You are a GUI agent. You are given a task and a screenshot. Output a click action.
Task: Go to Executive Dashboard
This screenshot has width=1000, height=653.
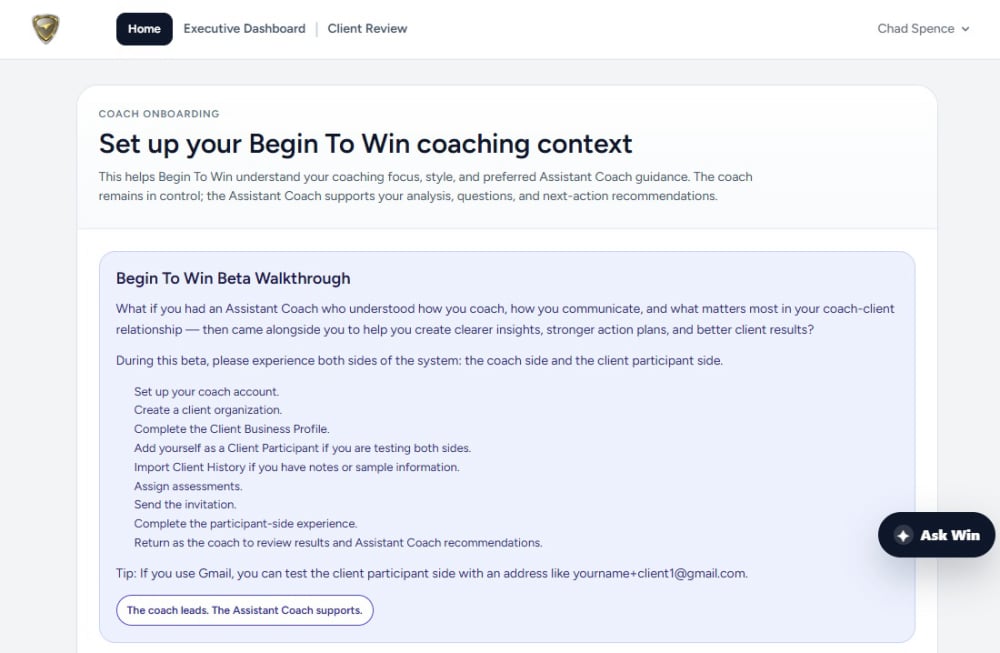tap(244, 29)
